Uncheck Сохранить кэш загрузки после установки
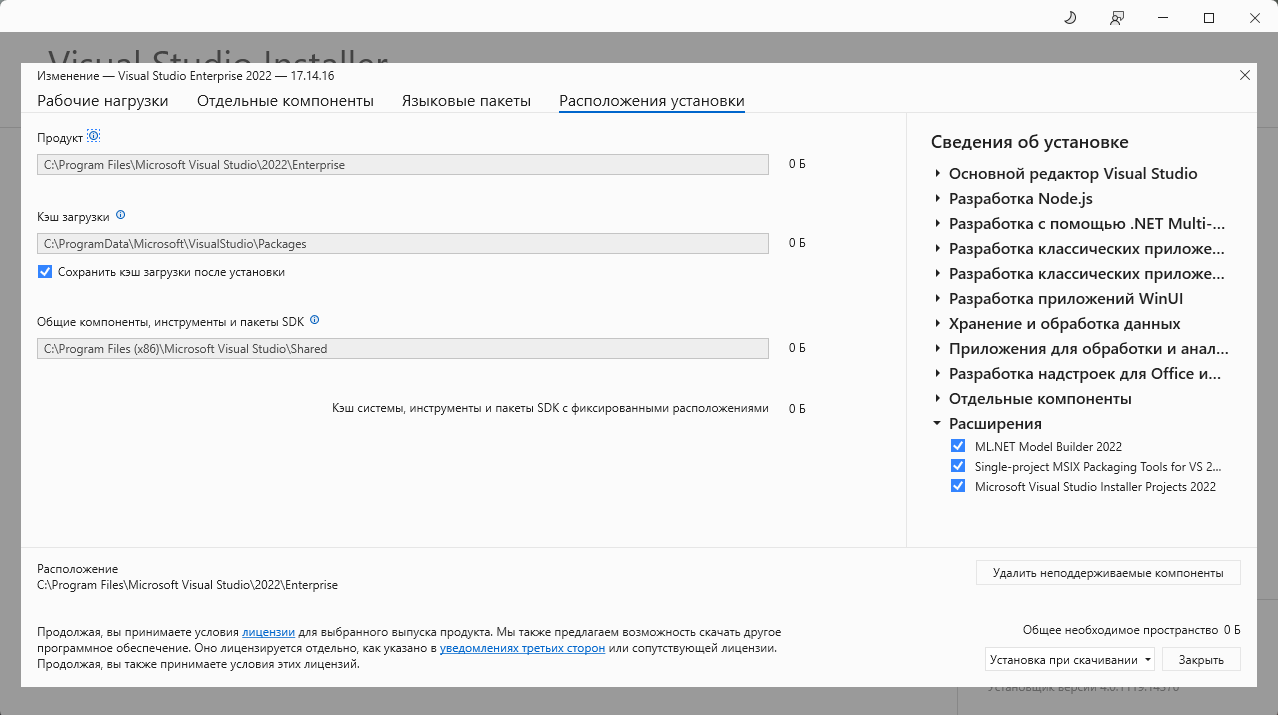1278x715 pixels. pyautogui.click(x=45, y=272)
